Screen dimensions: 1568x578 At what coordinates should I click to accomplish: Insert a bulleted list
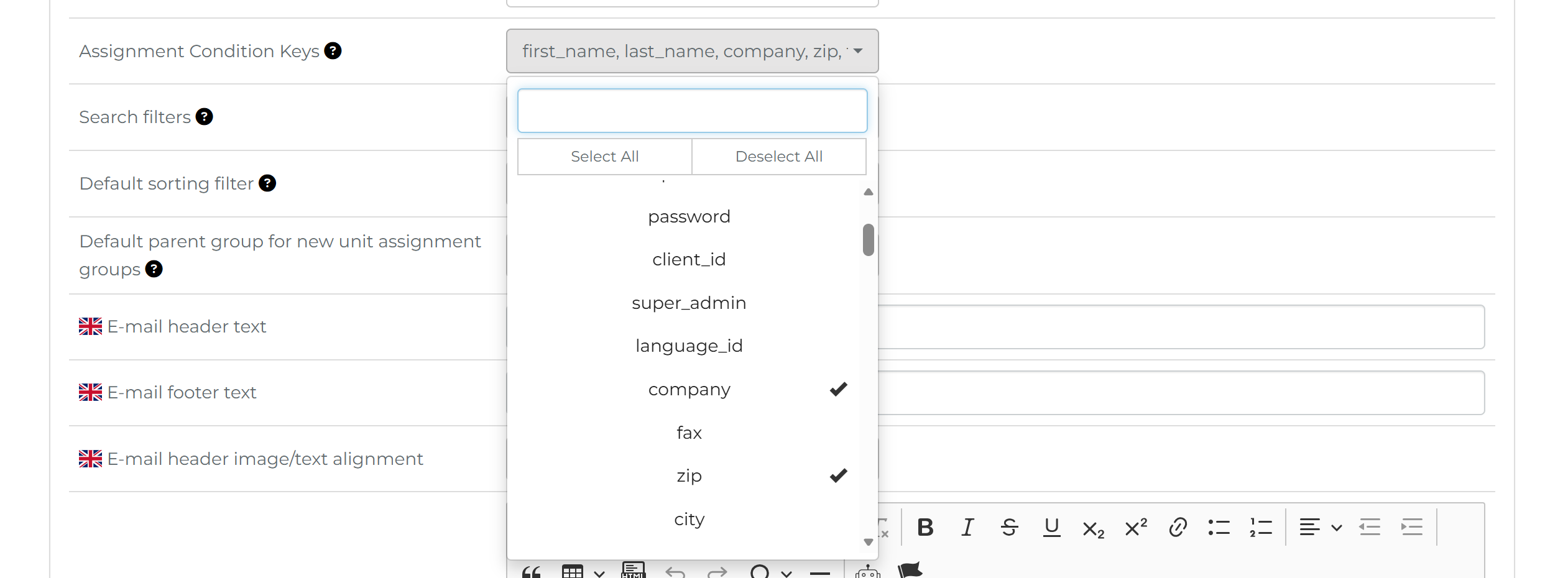point(1219,528)
